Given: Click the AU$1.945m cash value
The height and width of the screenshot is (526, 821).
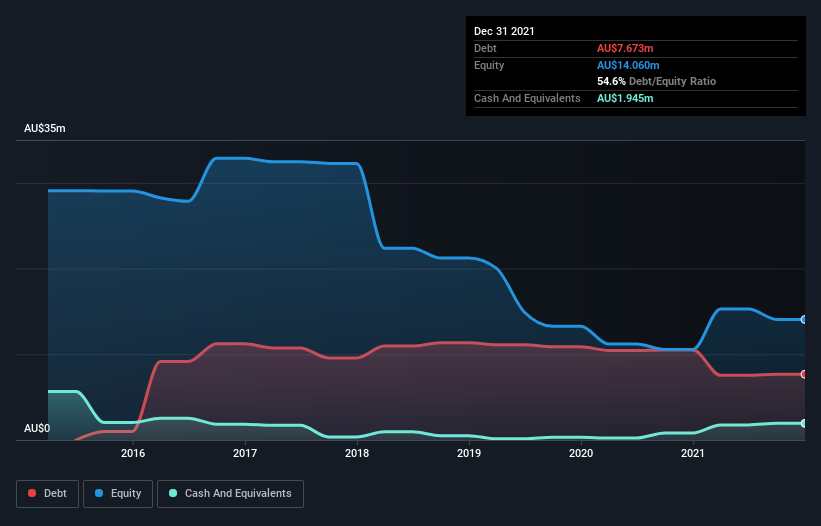Looking at the screenshot, I should click(x=625, y=98).
